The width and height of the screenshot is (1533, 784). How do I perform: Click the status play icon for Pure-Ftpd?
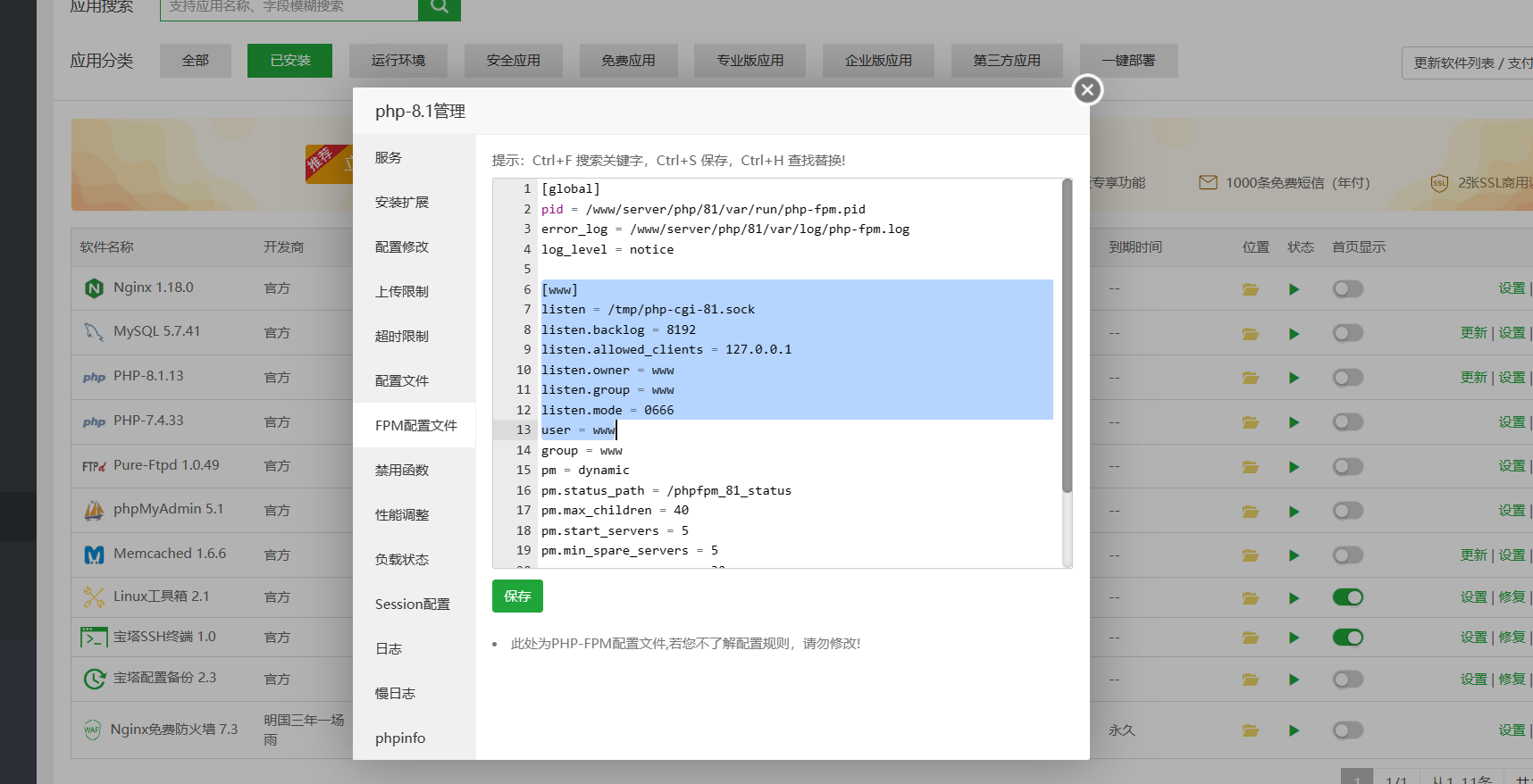point(1294,467)
